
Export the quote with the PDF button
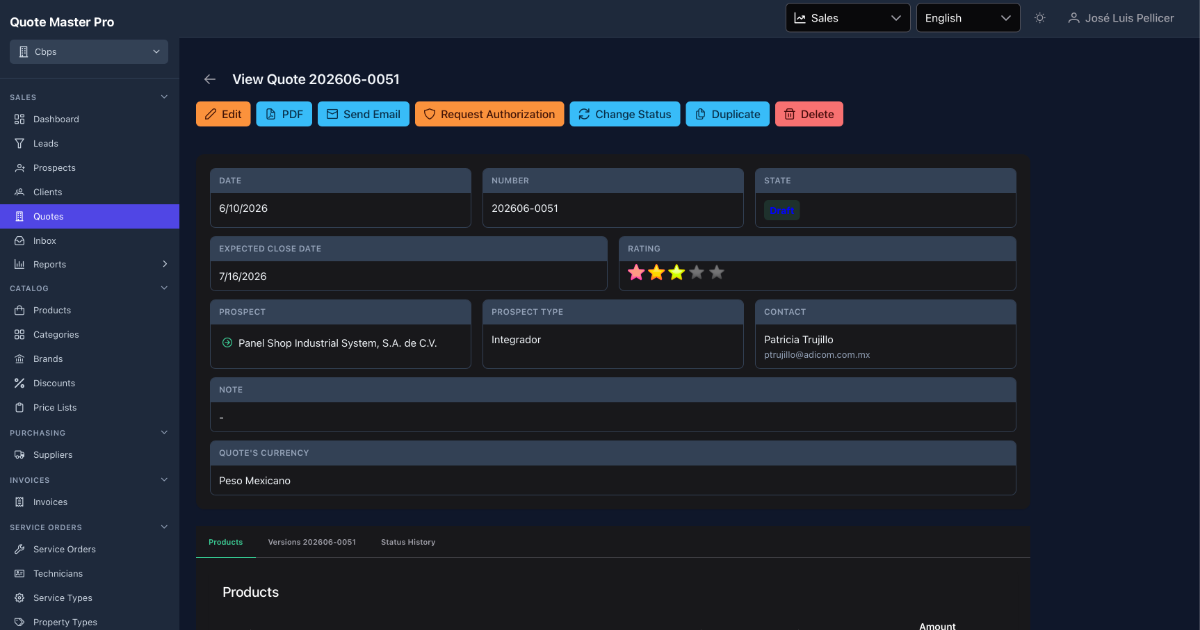pyautogui.click(x=284, y=114)
